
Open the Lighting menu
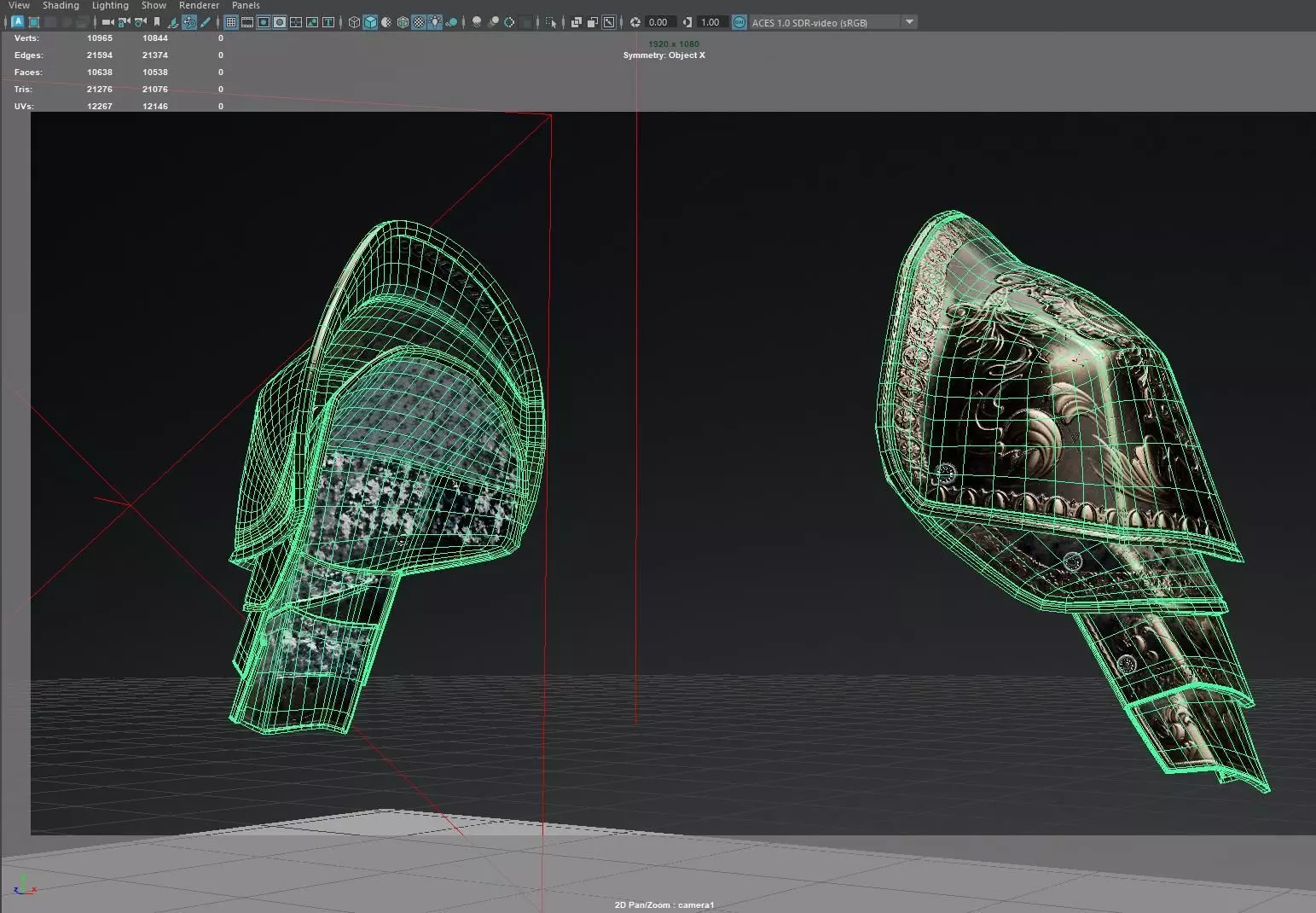110,5
